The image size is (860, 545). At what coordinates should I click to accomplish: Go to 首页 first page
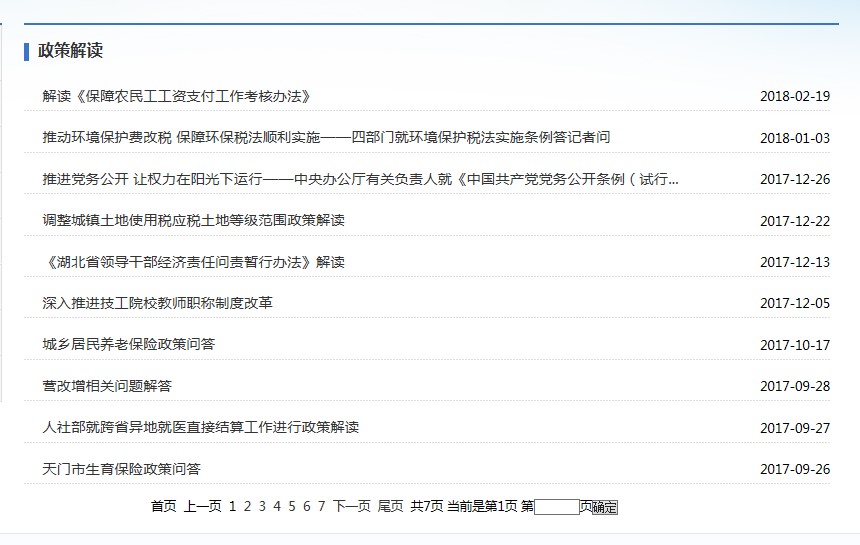click(x=163, y=506)
